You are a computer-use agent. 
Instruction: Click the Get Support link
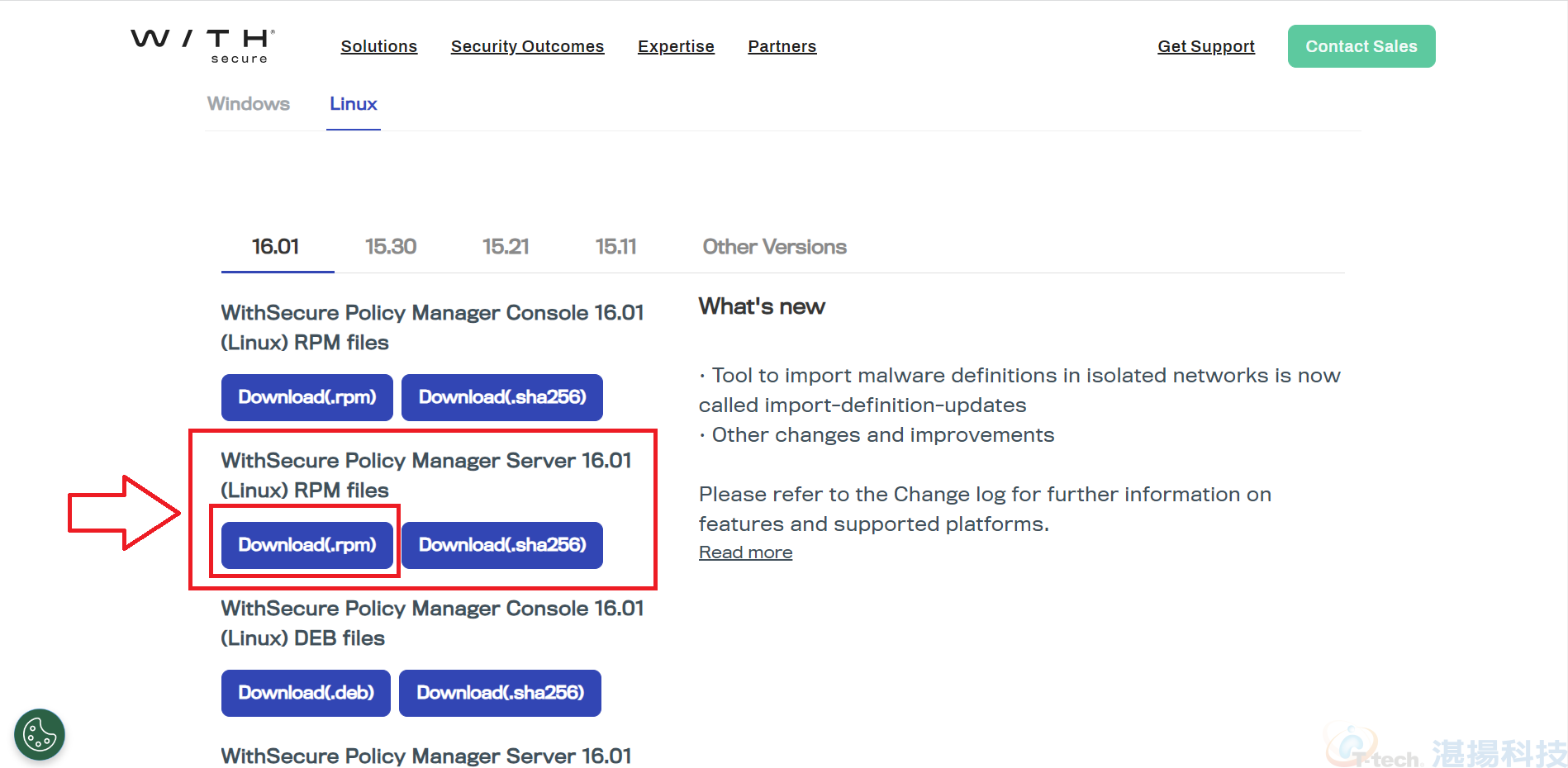coord(1206,46)
